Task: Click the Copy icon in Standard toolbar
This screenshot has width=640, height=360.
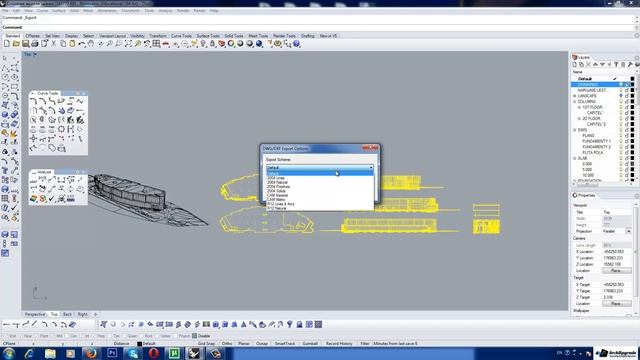Action: tap(63, 44)
